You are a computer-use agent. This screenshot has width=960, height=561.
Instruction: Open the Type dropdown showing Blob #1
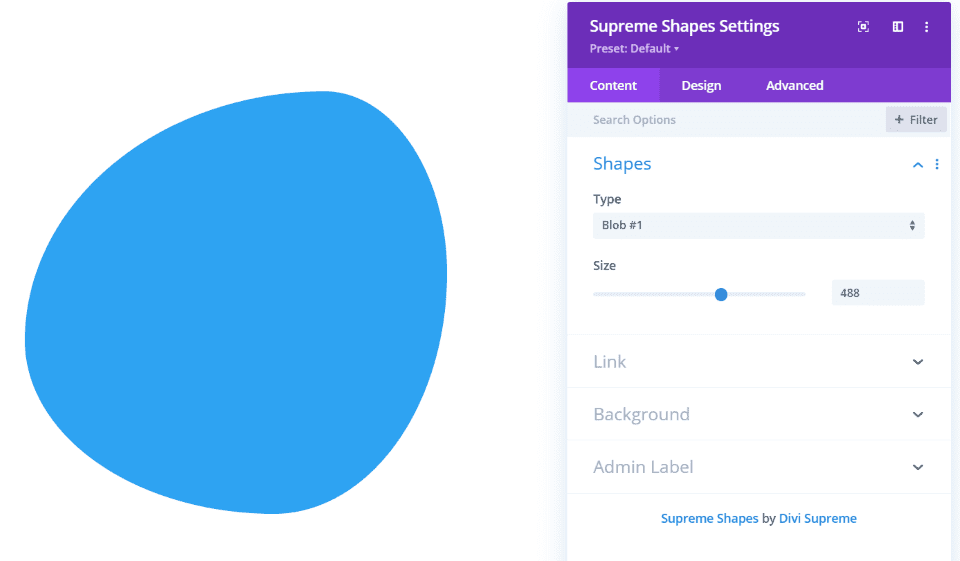coord(758,226)
